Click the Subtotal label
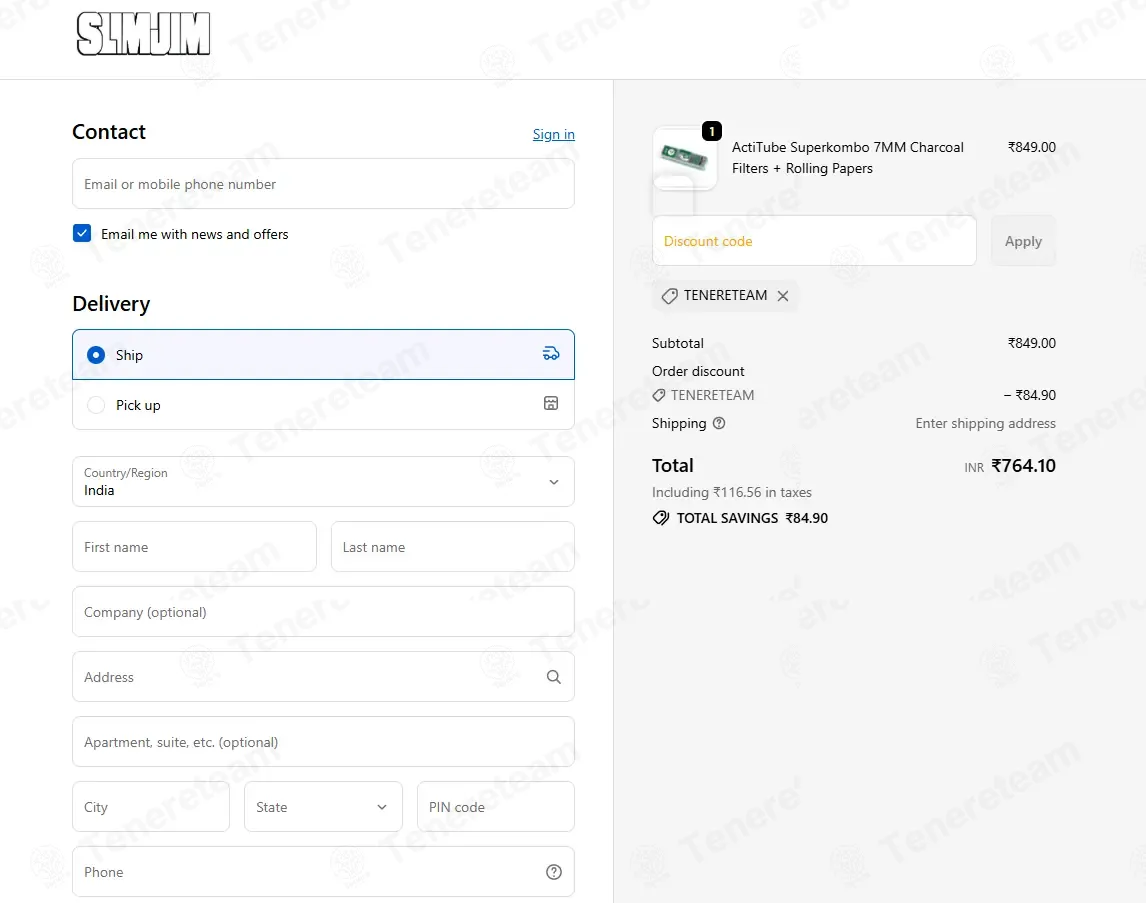 [678, 343]
